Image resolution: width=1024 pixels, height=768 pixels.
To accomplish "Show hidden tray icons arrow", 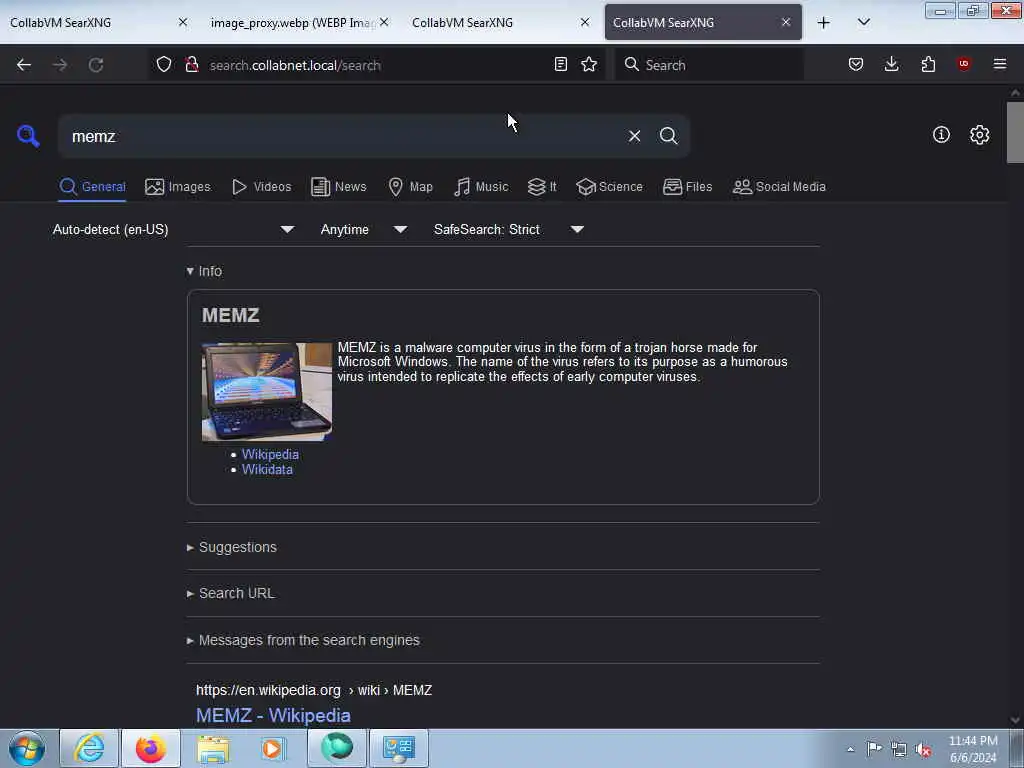I will pyautogui.click(x=850, y=749).
